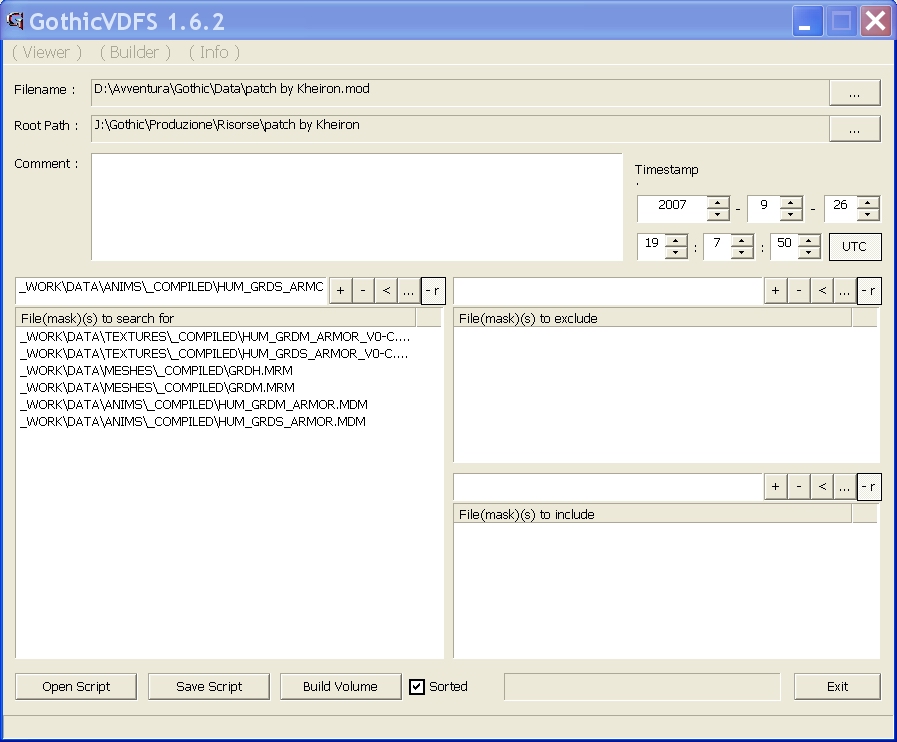Select the HUM_GRDM_ARMOR.MDM anims entry

194,404
